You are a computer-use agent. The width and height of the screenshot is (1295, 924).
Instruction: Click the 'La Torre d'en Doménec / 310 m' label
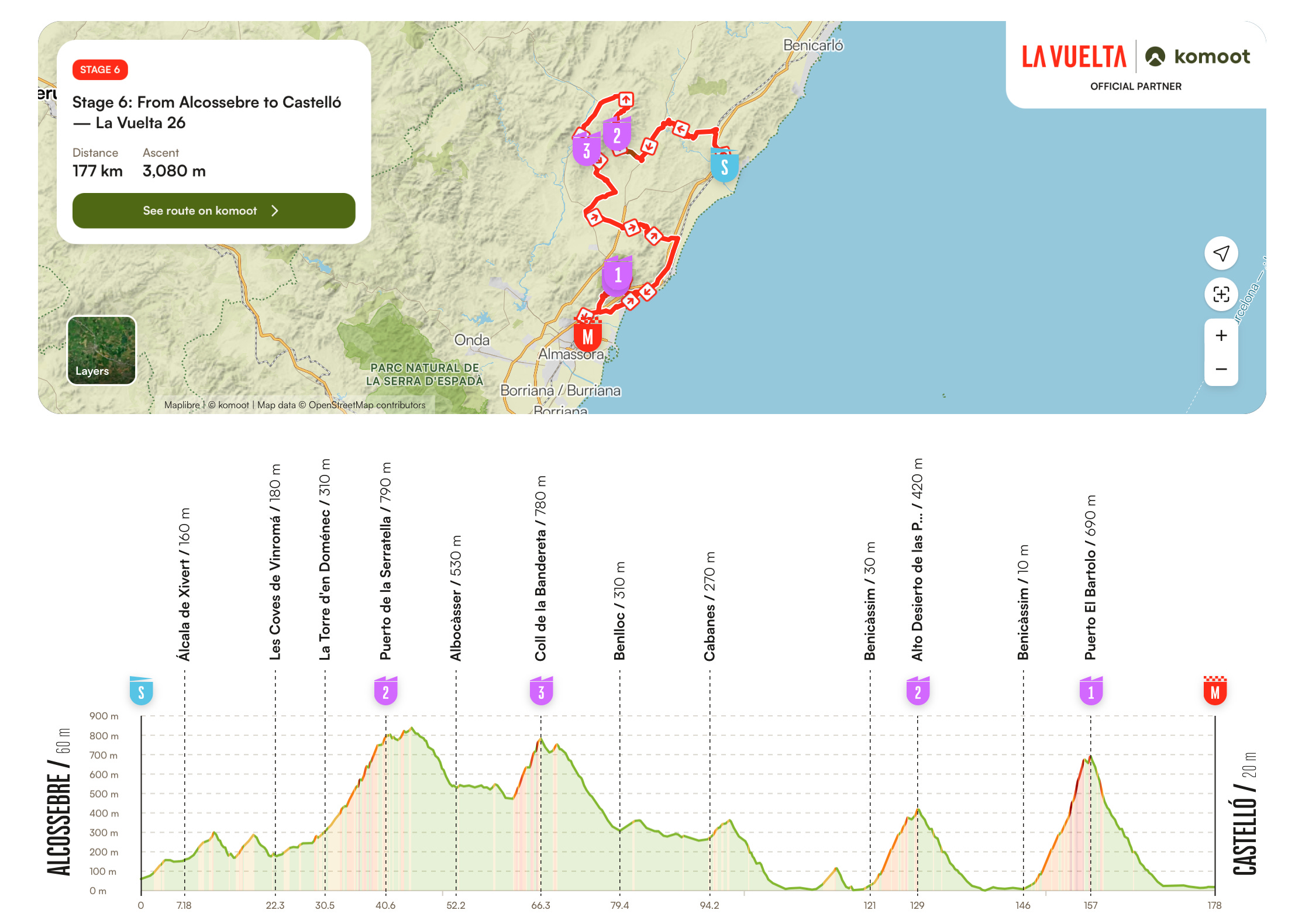coord(325,560)
